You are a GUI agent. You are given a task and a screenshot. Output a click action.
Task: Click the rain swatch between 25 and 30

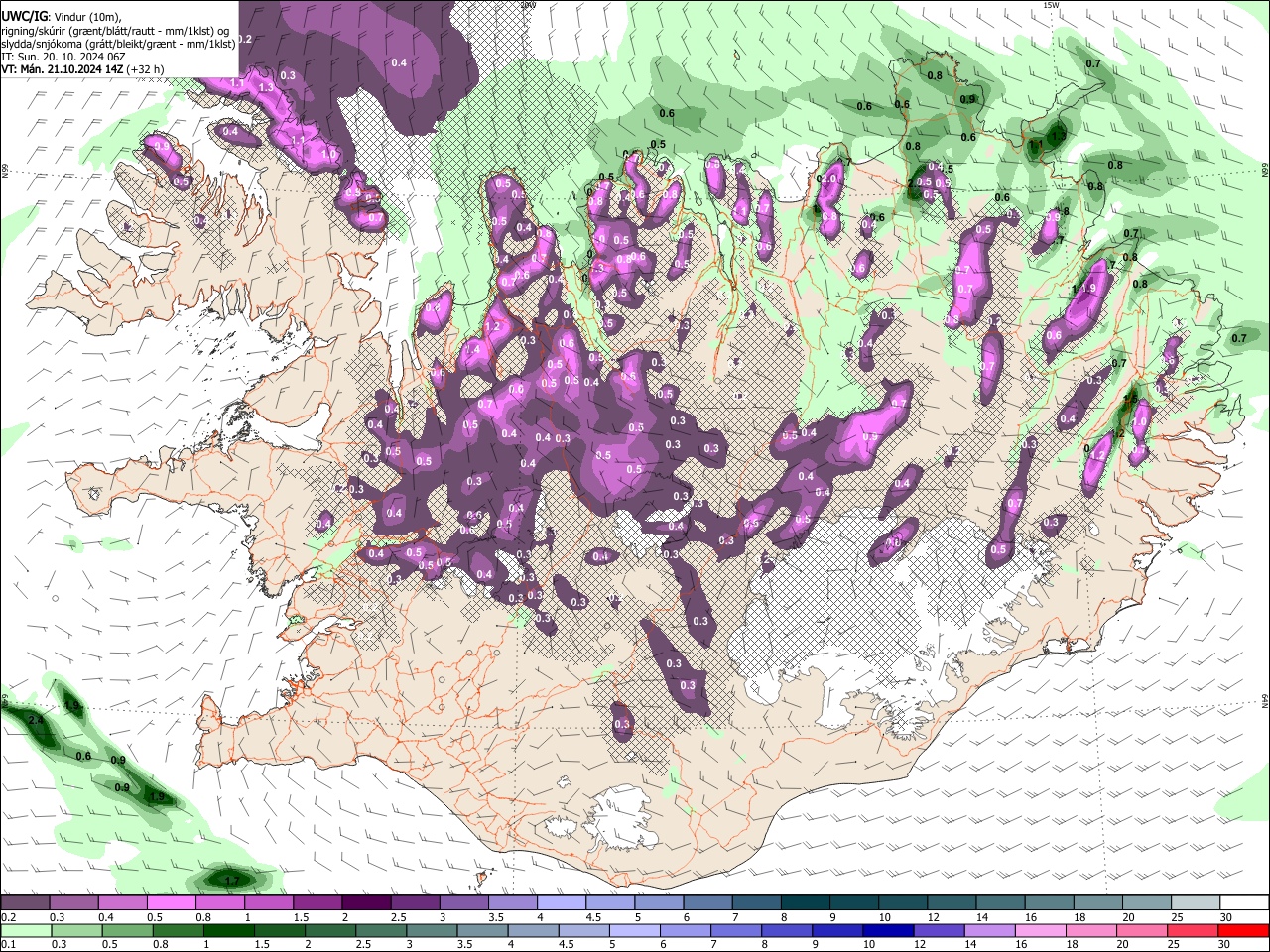pyautogui.click(x=1194, y=931)
